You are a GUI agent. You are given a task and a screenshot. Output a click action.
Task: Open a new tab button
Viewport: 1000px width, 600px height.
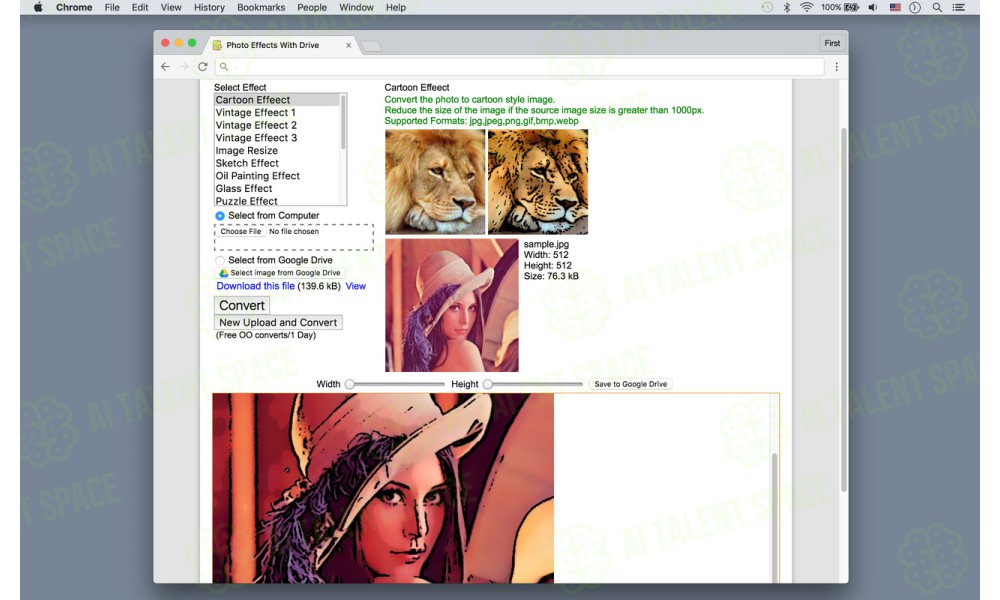pos(371,46)
